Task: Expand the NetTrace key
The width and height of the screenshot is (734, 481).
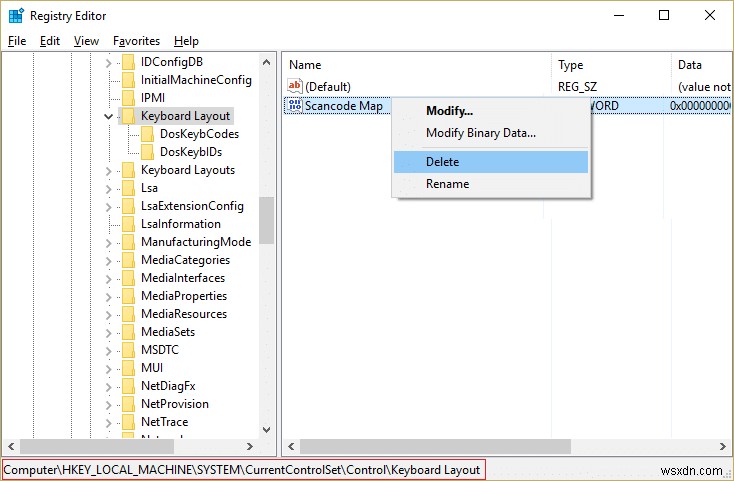Action: (x=109, y=423)
